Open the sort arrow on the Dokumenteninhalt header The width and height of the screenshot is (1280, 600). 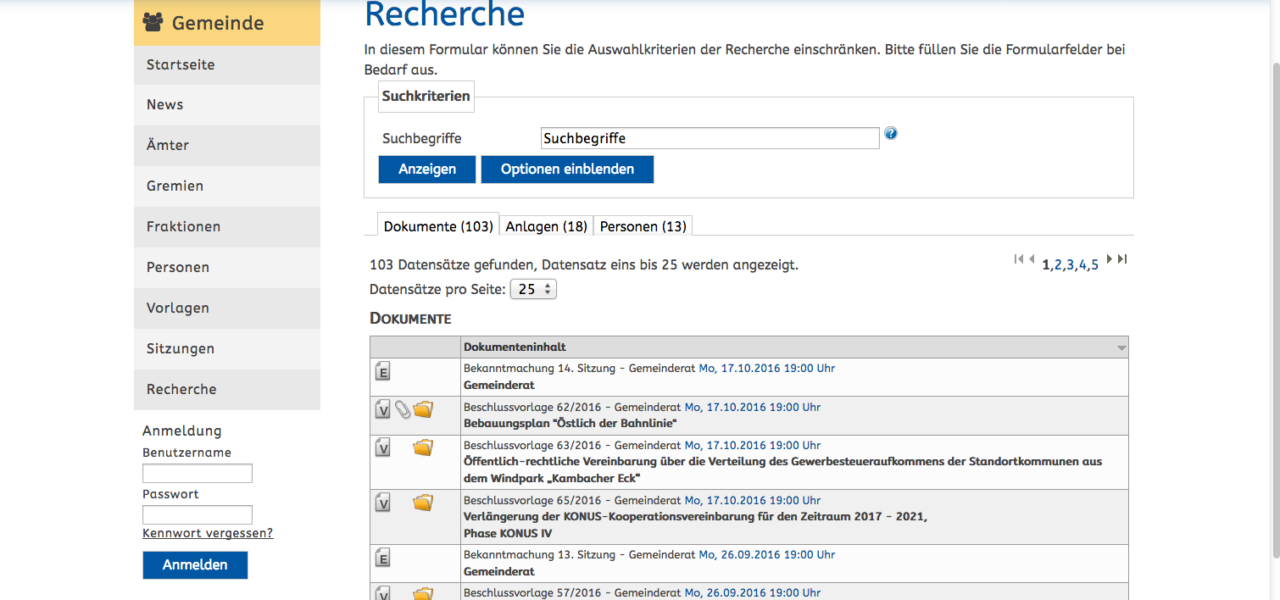click(1120, 346)
